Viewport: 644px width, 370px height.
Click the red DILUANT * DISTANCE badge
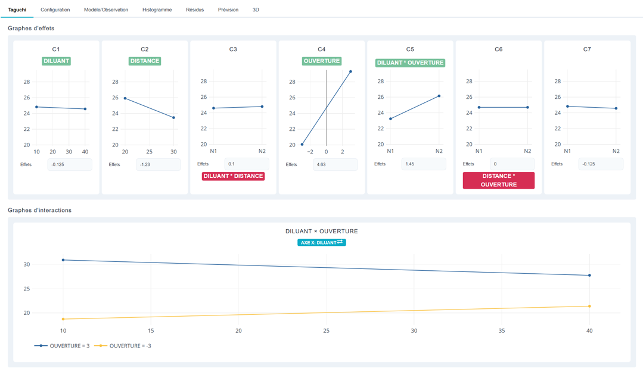[233, 176]
